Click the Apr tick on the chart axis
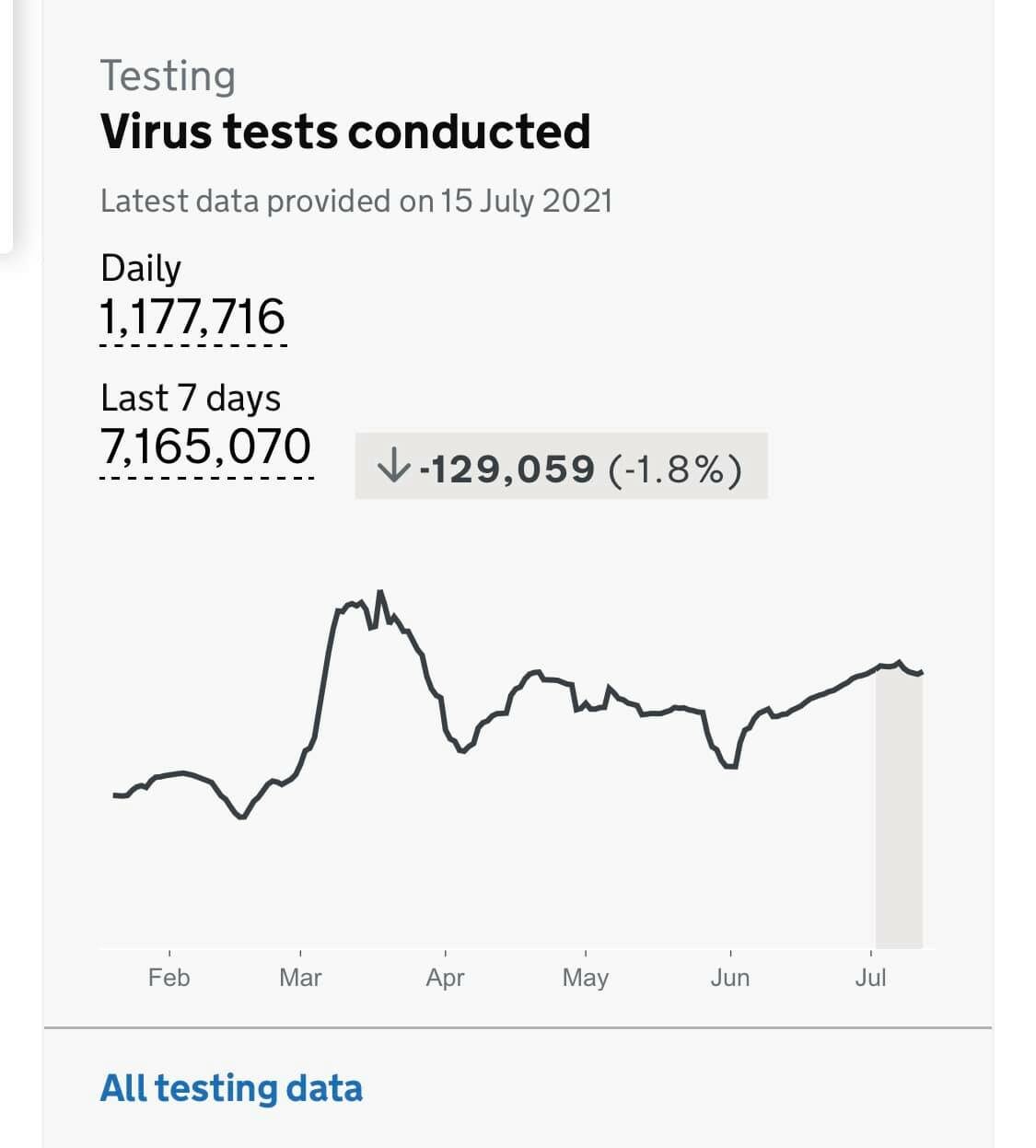This screenshot has height=1148, width=1036. [445, 978]
